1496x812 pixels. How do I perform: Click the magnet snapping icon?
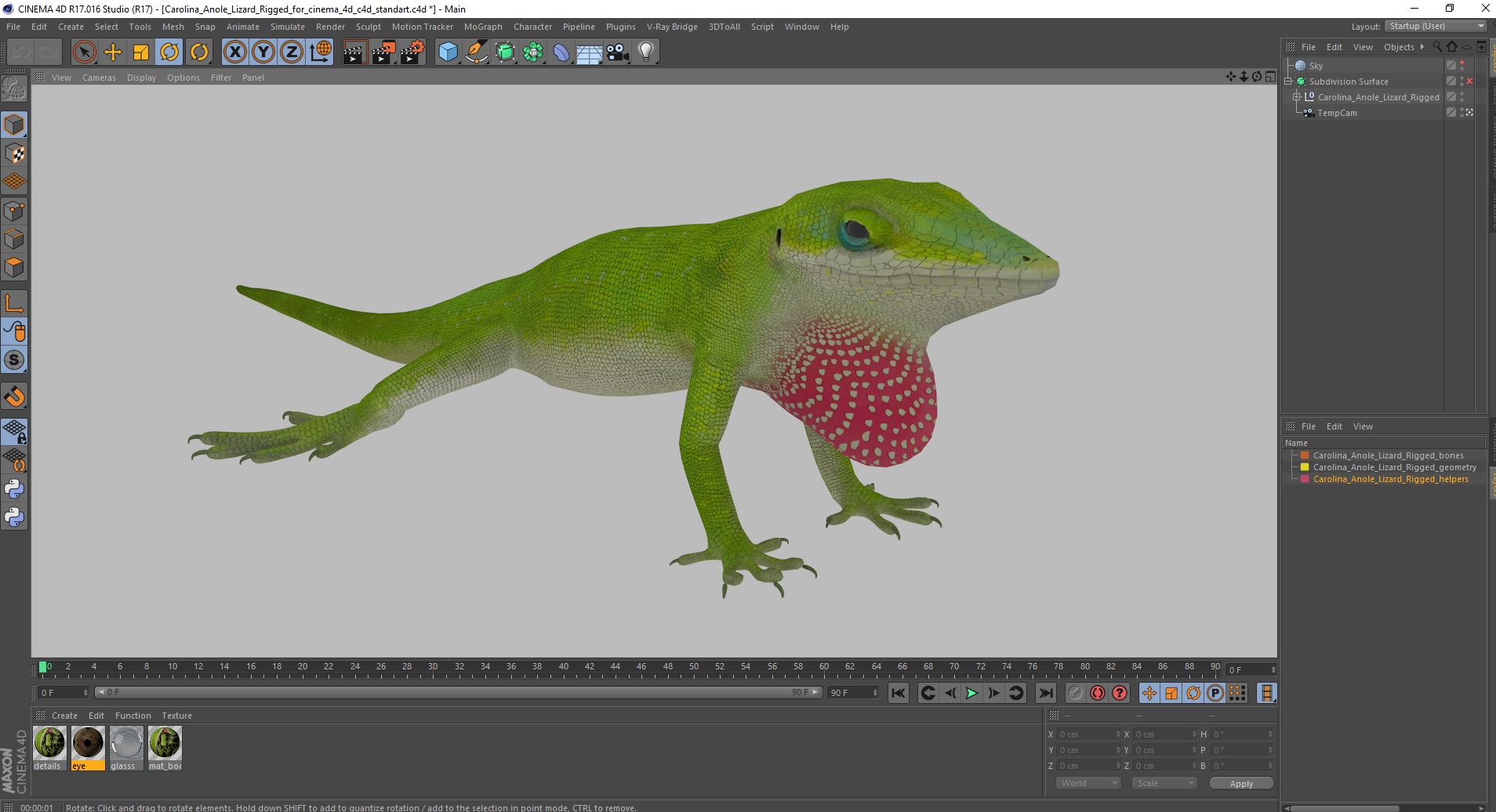point(14,396)
